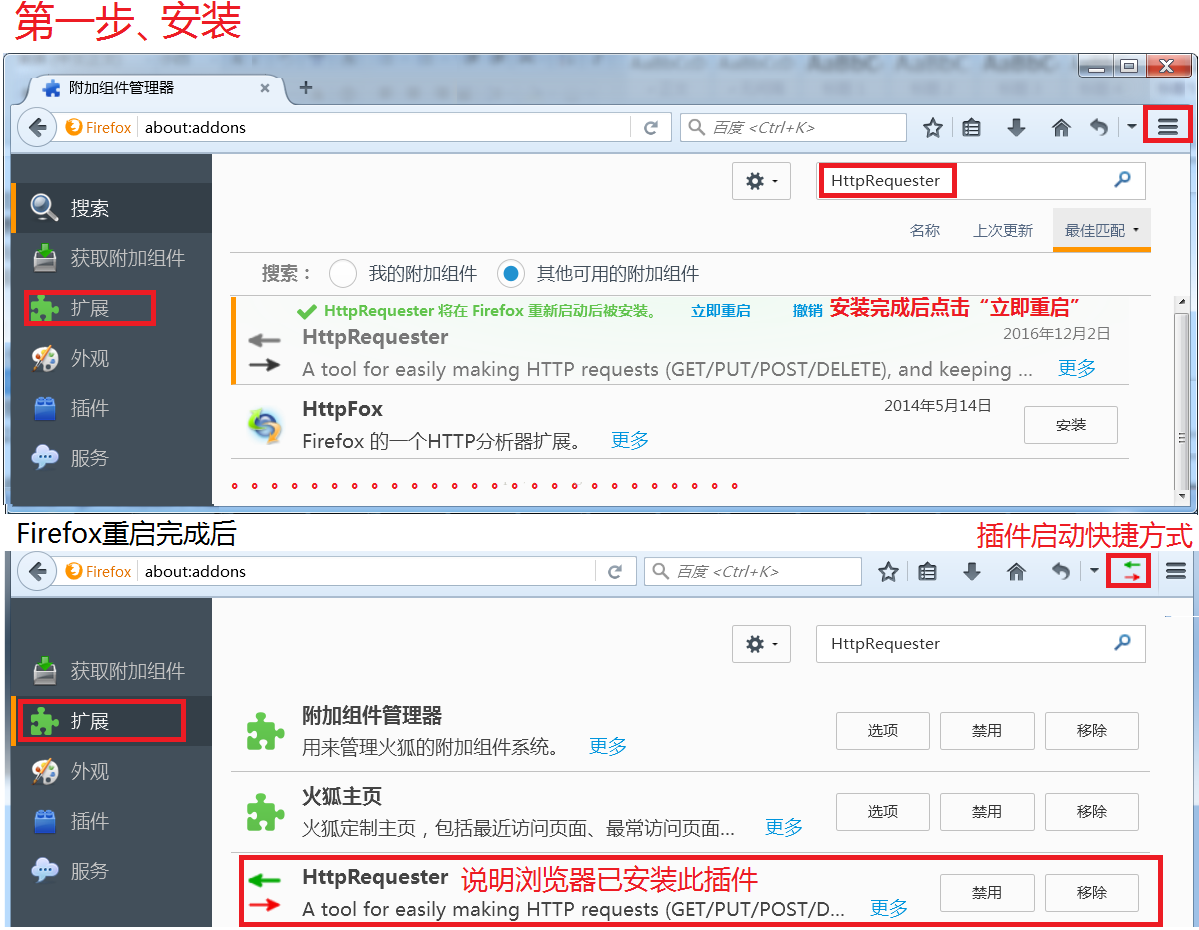Click 移除 for 火狐主页

[1091, 811]
